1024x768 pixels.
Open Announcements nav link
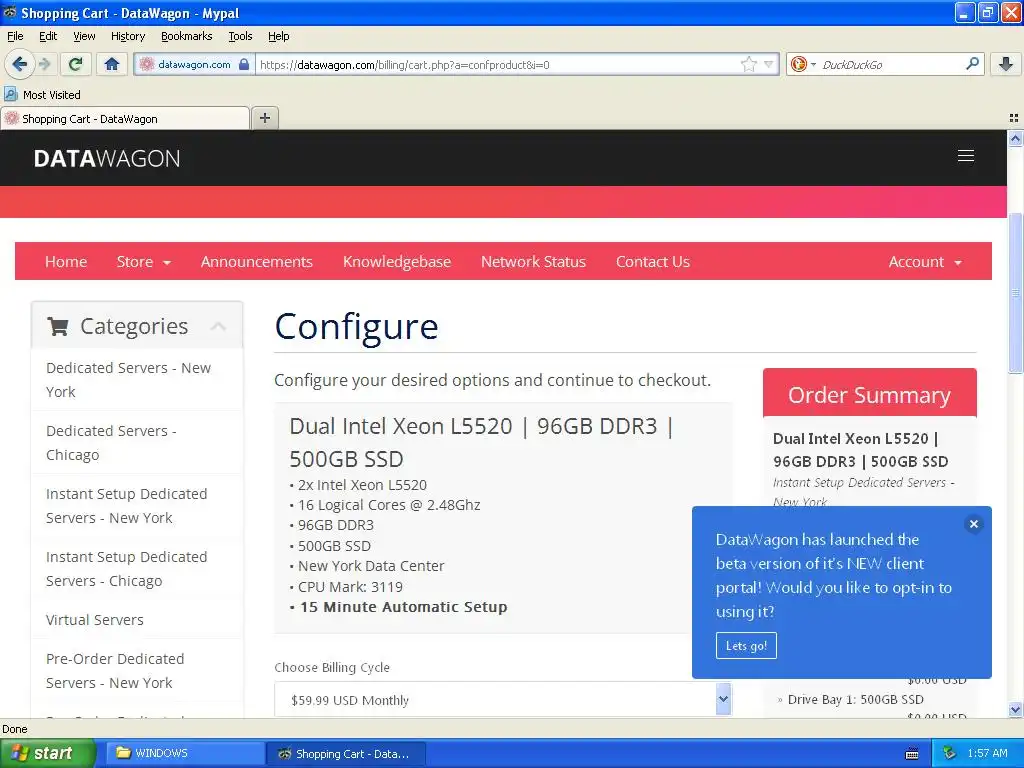tap(257, 261)
